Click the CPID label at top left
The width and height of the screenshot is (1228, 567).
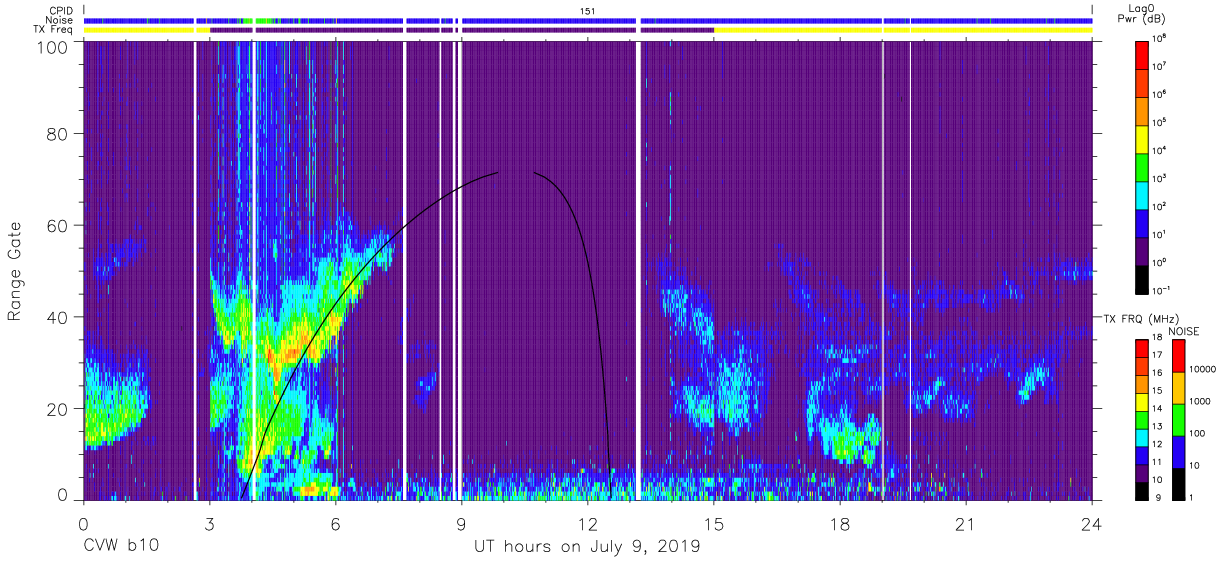(59, 10)
